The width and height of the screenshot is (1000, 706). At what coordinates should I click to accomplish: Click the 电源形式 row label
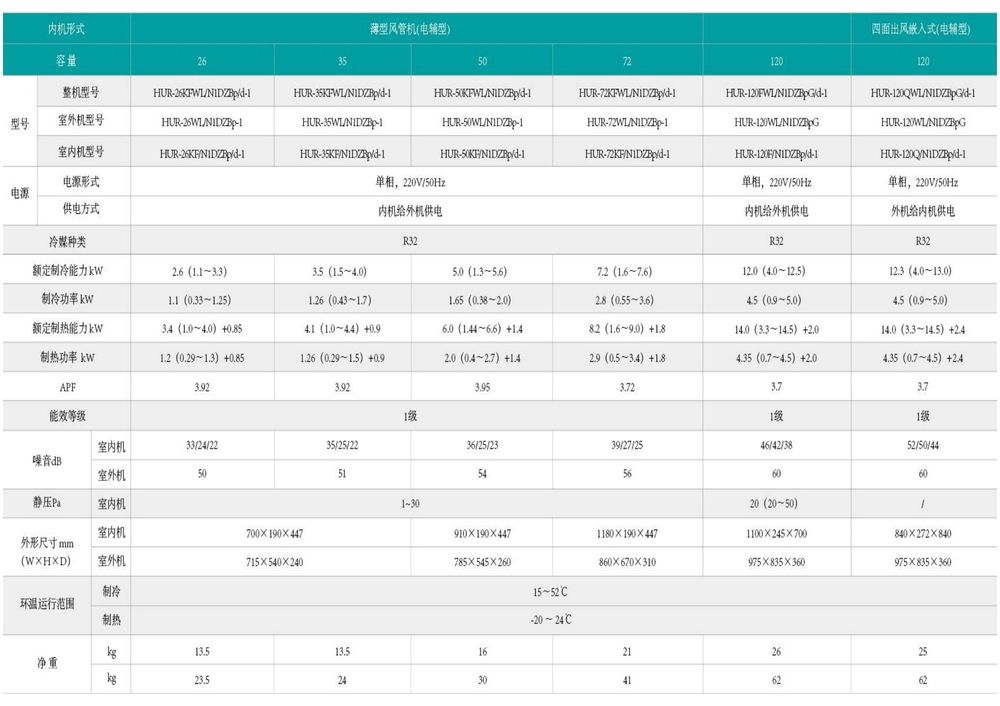[x=80, y=182]
